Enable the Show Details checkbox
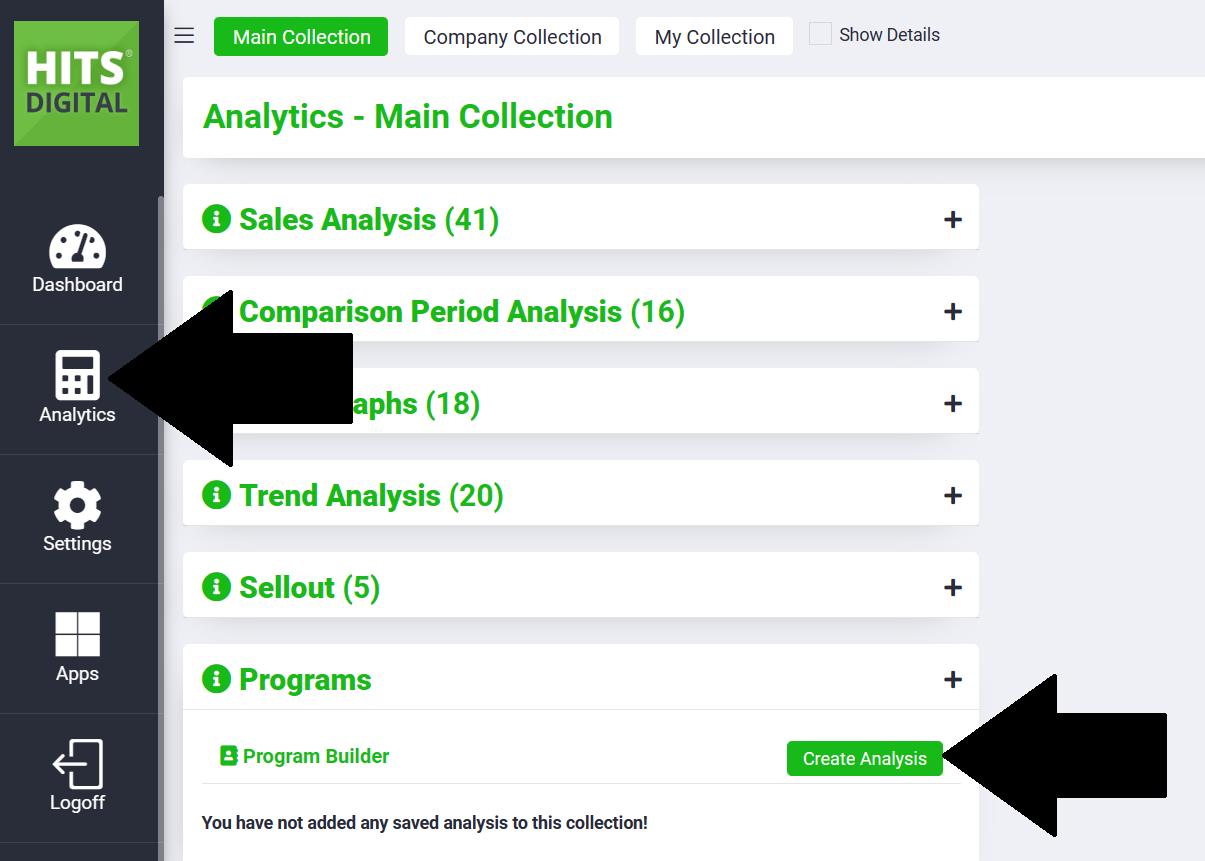This screenshot has height=861, width=1205. 820,35
